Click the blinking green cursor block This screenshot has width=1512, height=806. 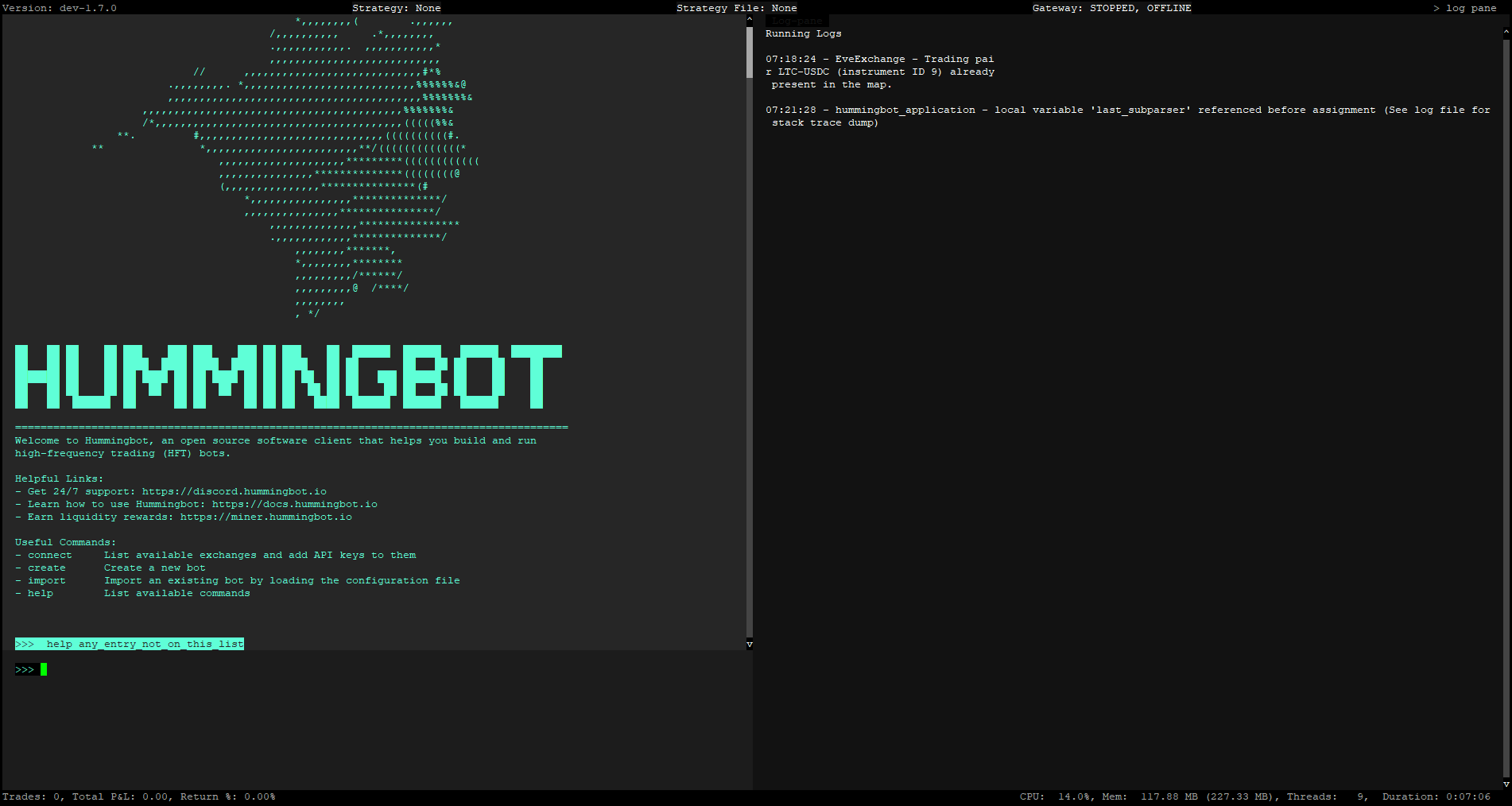pos(45,669)
